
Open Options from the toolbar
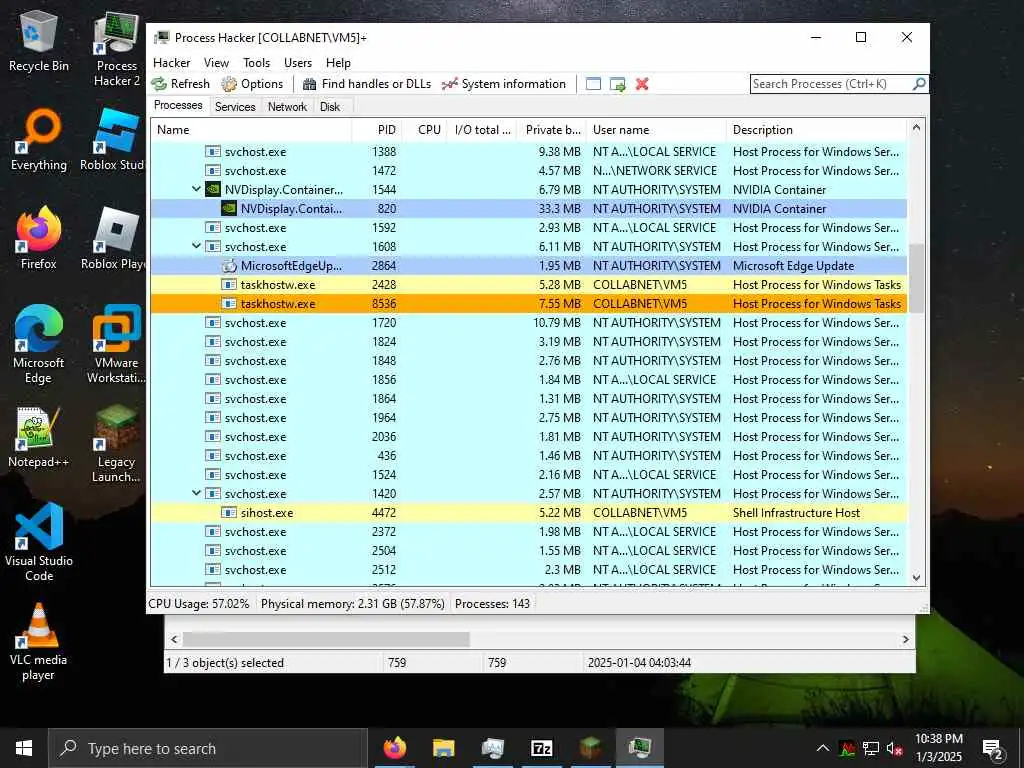(x=252, y=84)
